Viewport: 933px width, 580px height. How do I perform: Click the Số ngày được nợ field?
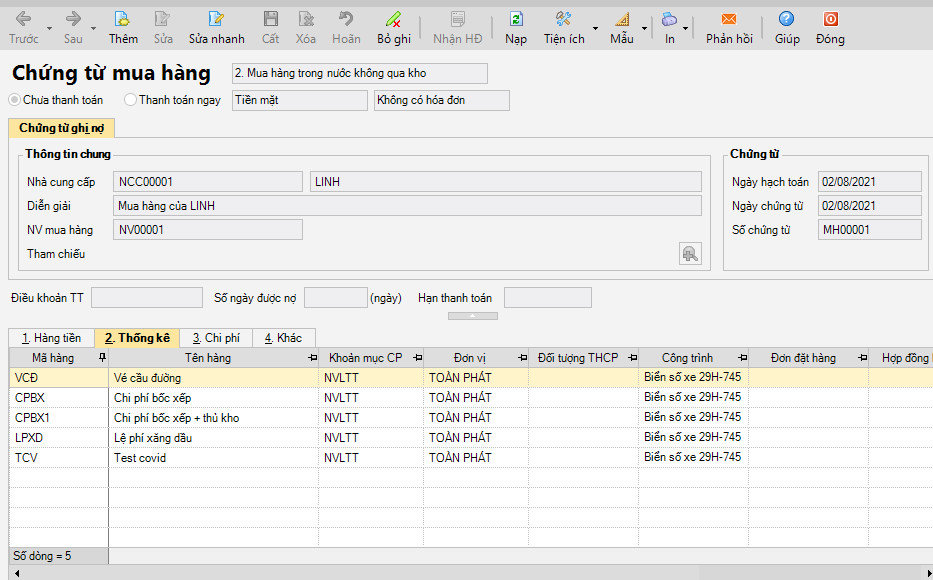[336, 297]
